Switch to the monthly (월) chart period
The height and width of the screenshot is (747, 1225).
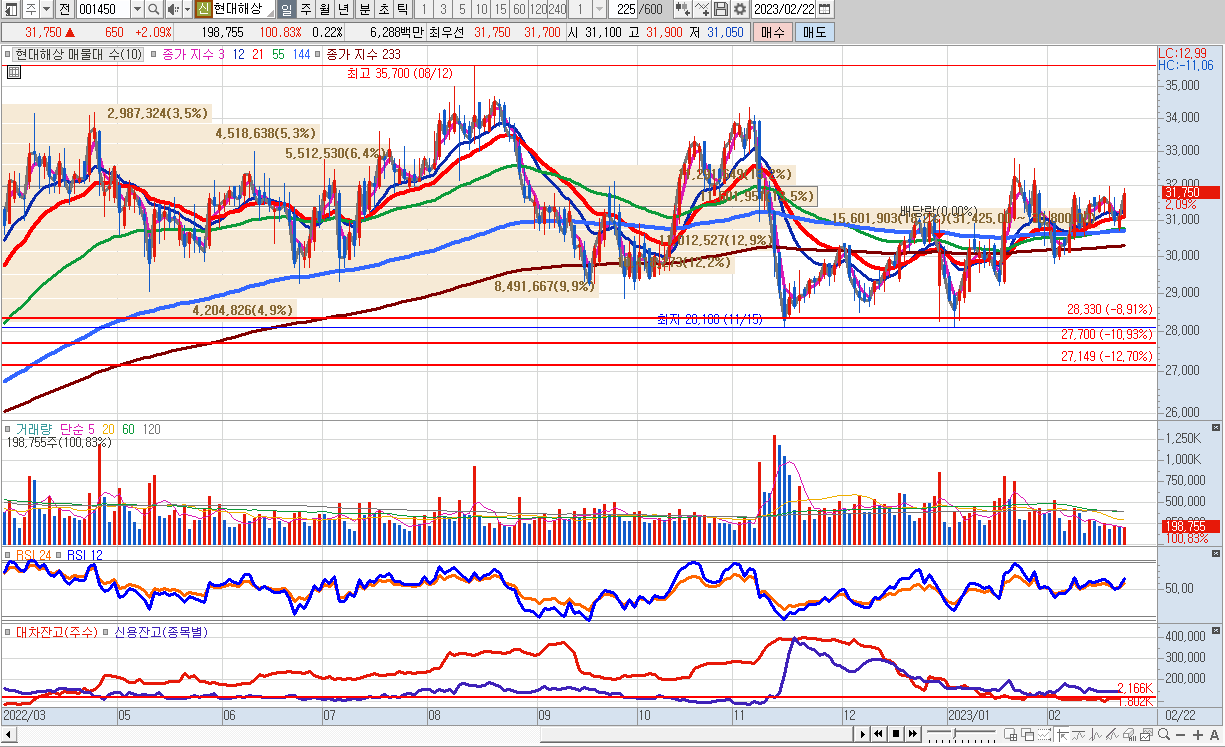tap(325, 9)
